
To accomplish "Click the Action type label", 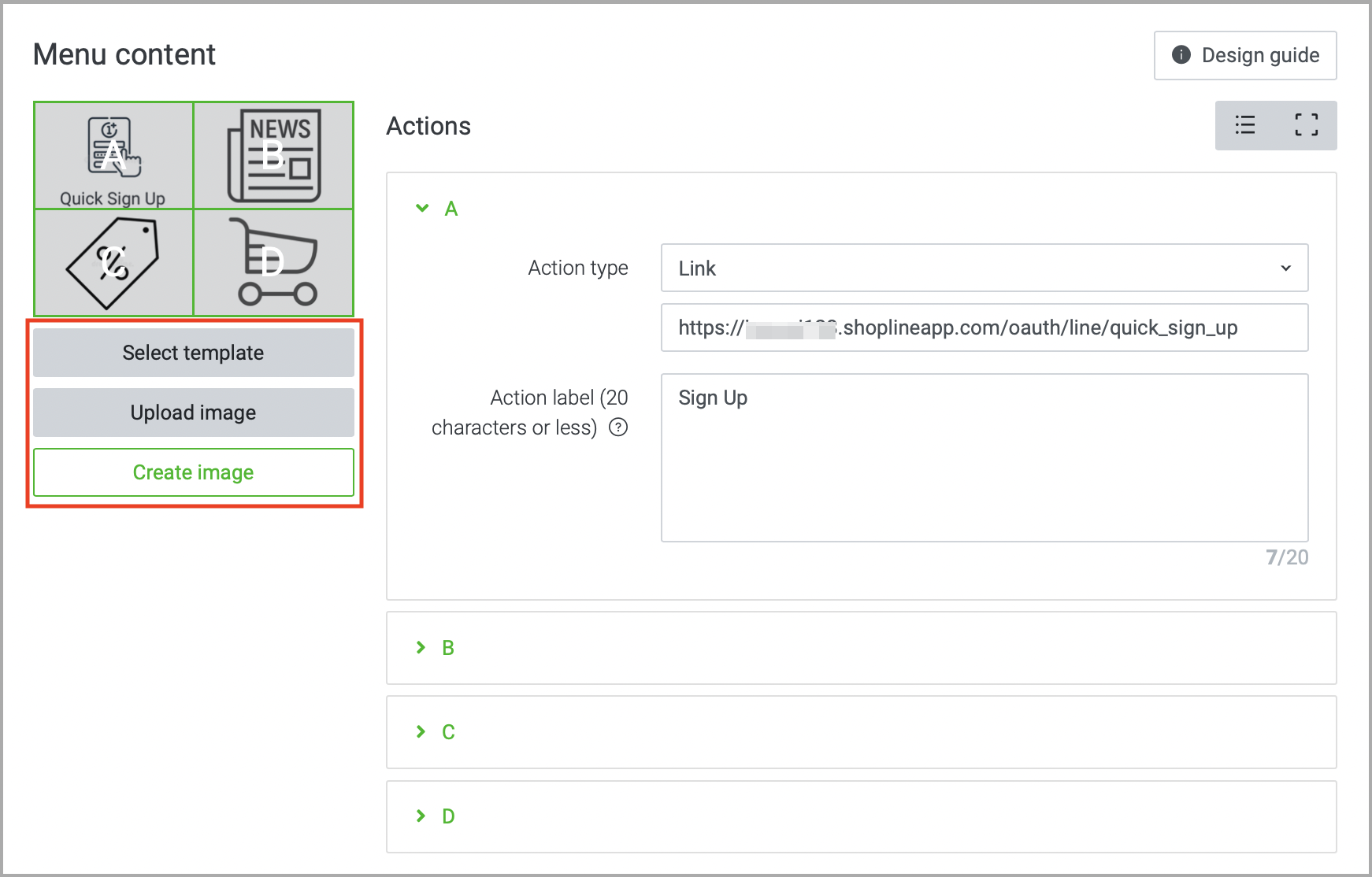I will (x=578, y=268).
